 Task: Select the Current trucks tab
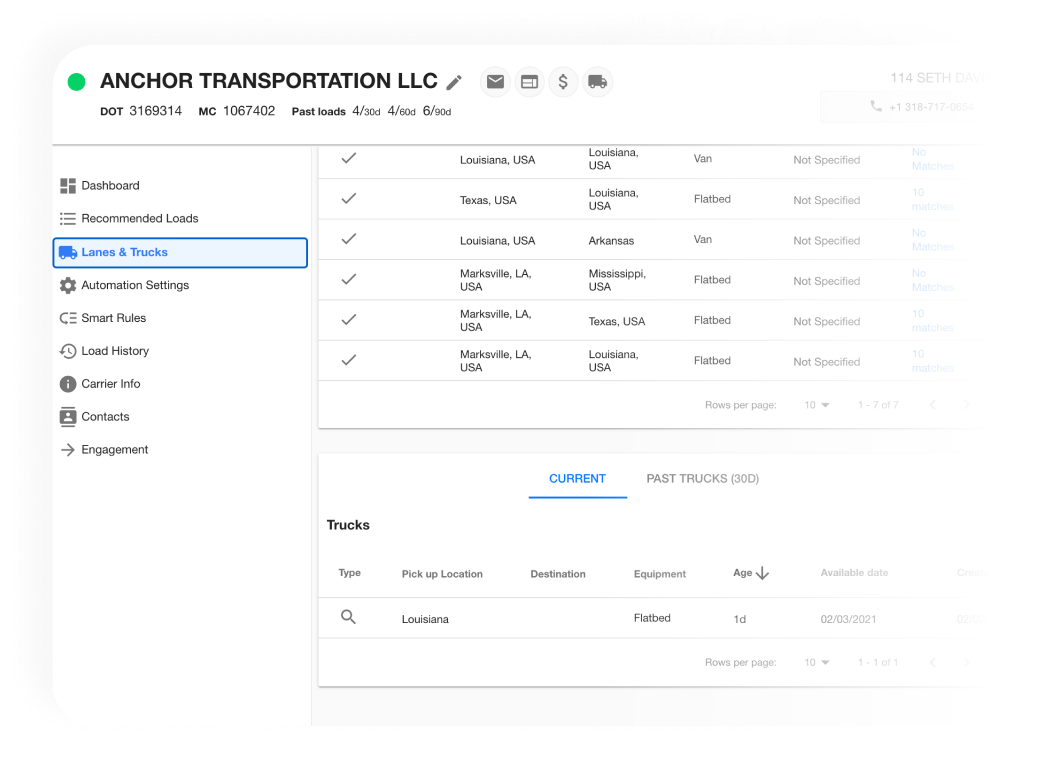pyautogui.click(x=577, y=479)
